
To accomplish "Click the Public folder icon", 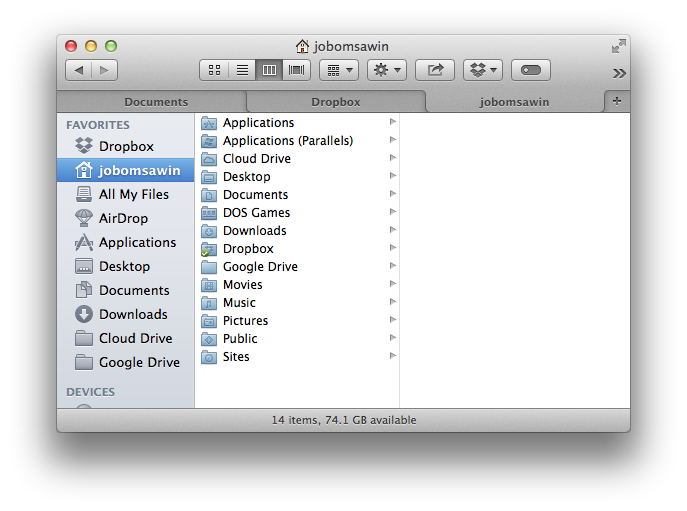I will [209, 339].
